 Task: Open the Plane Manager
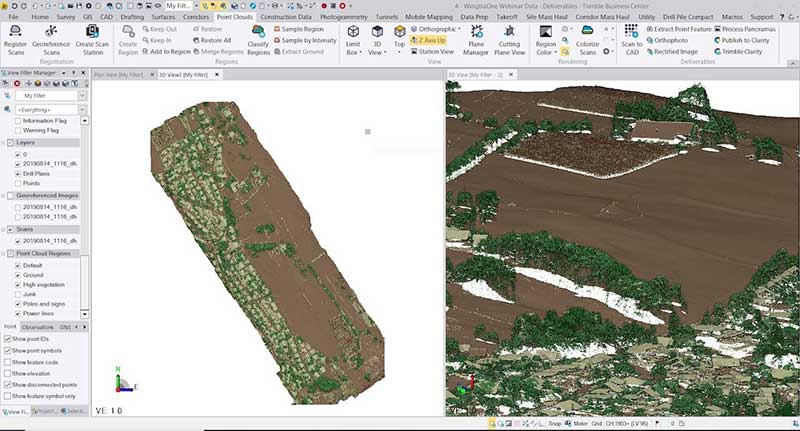pyautogui.click(x=476, y=32)
